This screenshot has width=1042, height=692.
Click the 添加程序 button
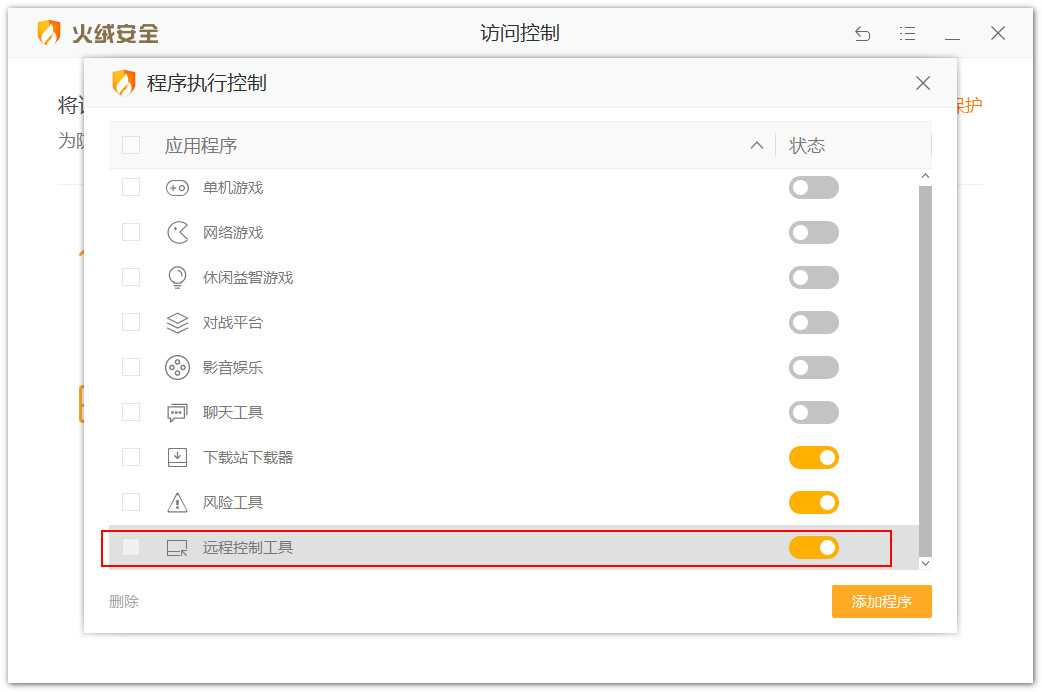click(x=881, y=602)
